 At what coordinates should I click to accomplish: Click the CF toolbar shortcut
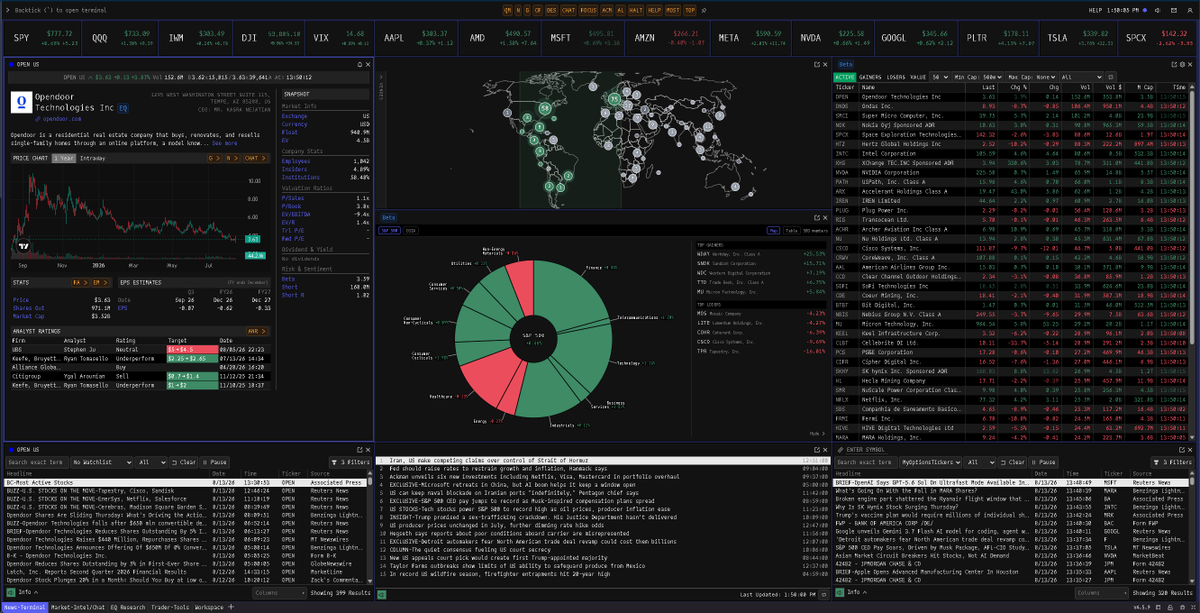(538, 10)
